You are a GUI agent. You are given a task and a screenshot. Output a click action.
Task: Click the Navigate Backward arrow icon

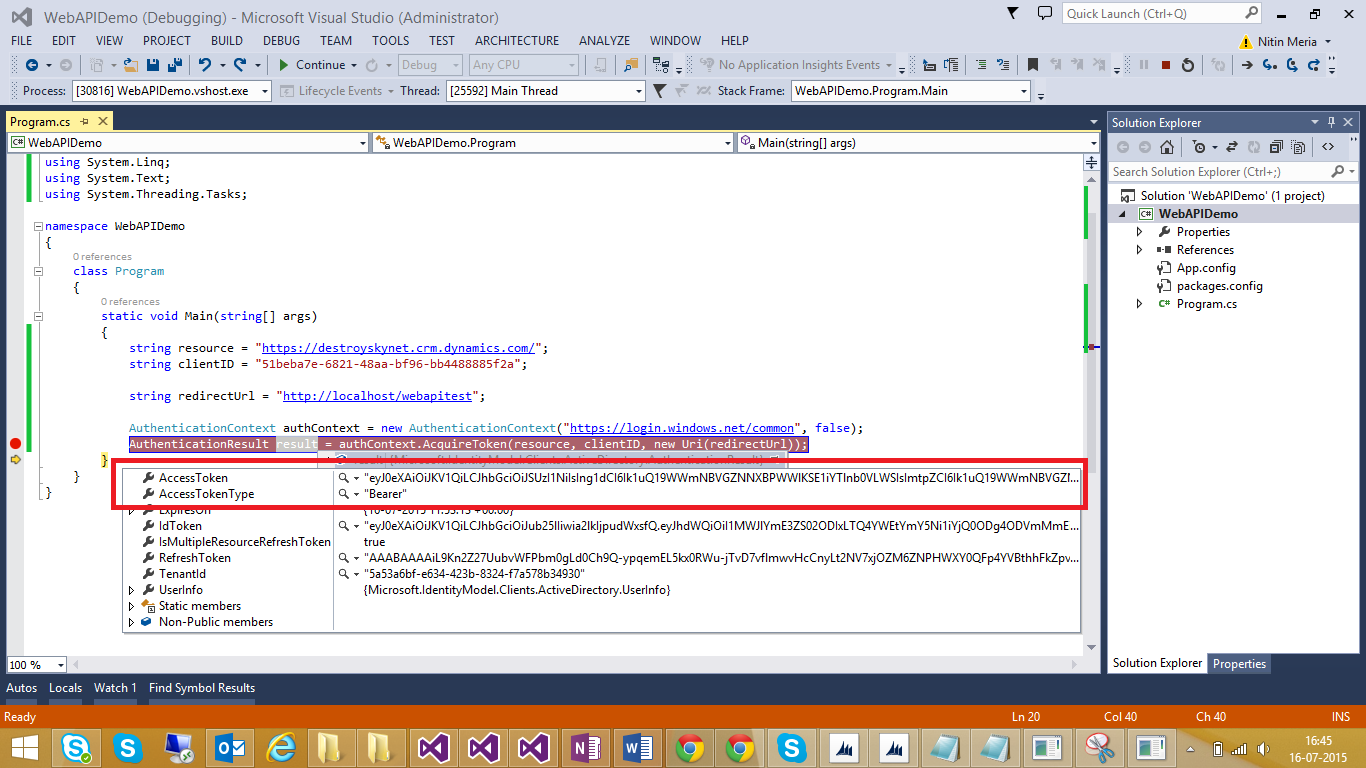coord(32,65)
